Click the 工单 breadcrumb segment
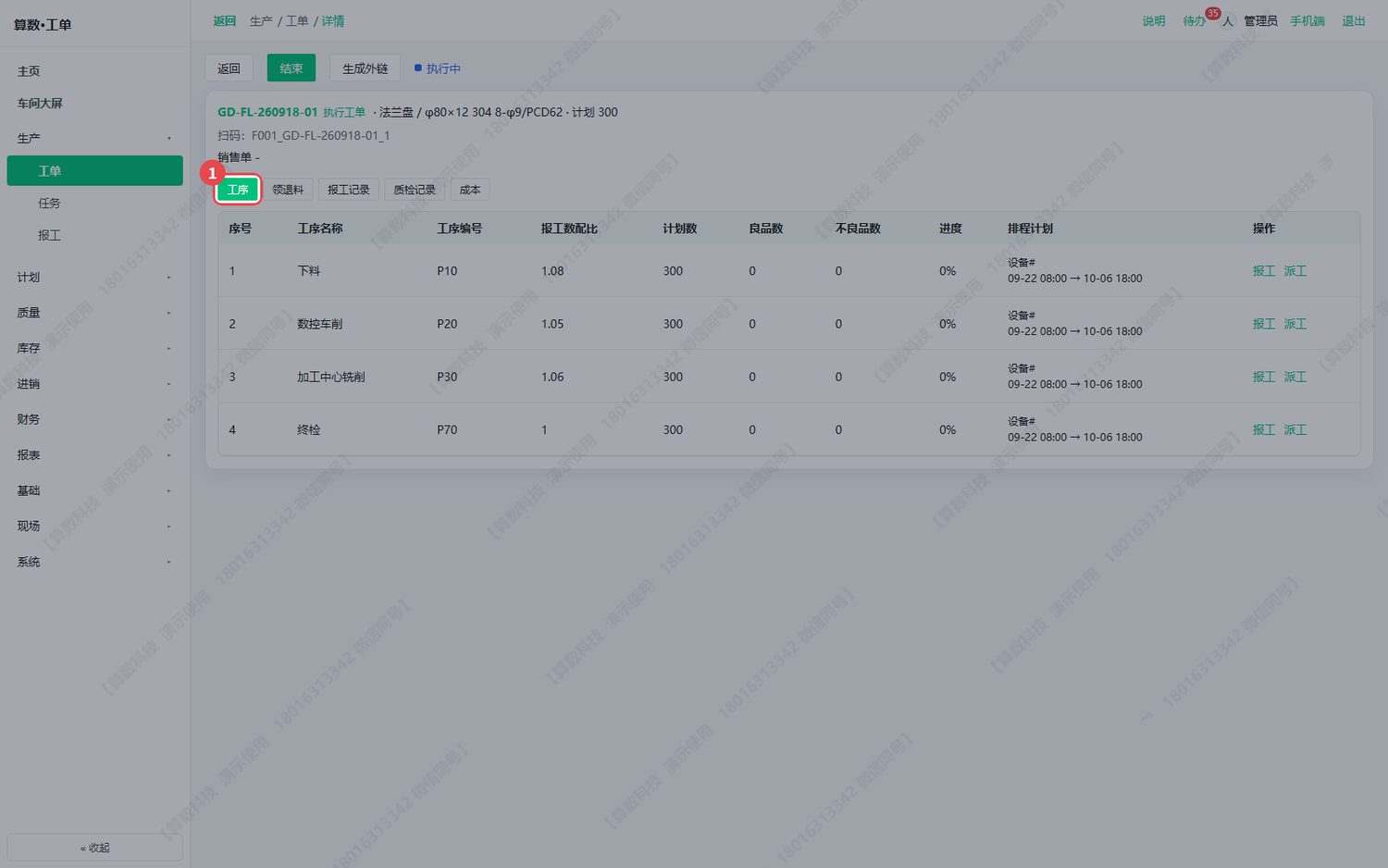The height and width of the screenshot is (868, 1388). (x=297, y=21)
